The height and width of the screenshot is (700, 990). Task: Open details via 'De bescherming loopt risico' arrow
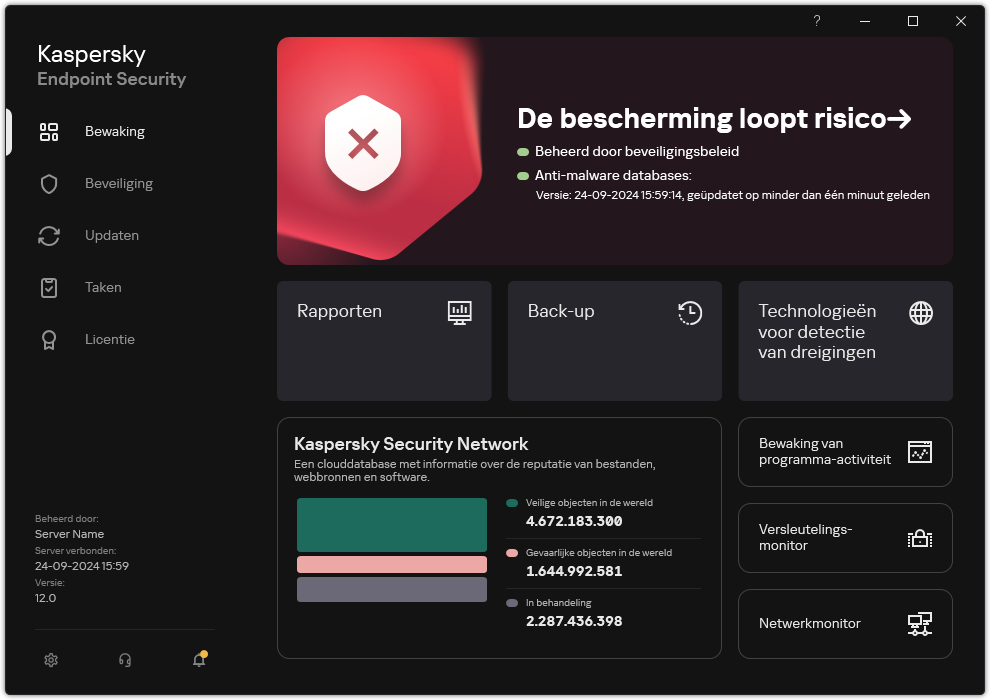point(902,118)
